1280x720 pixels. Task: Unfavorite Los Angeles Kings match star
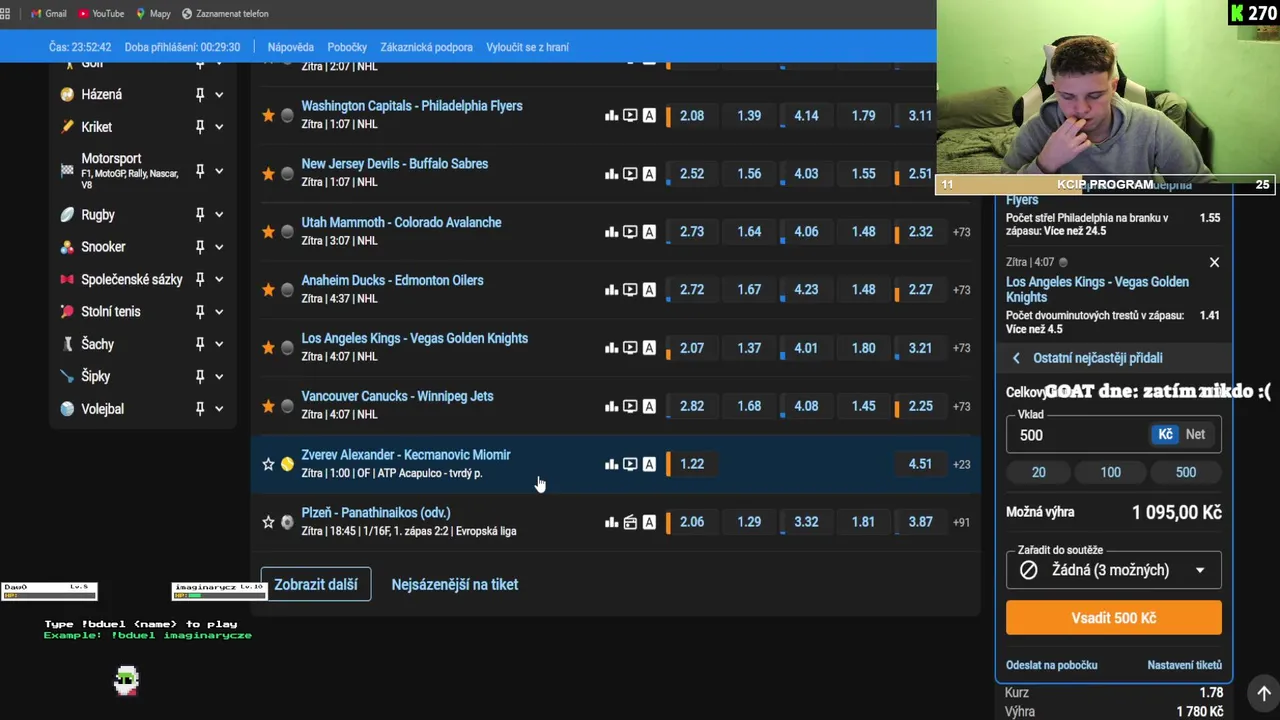268,348
